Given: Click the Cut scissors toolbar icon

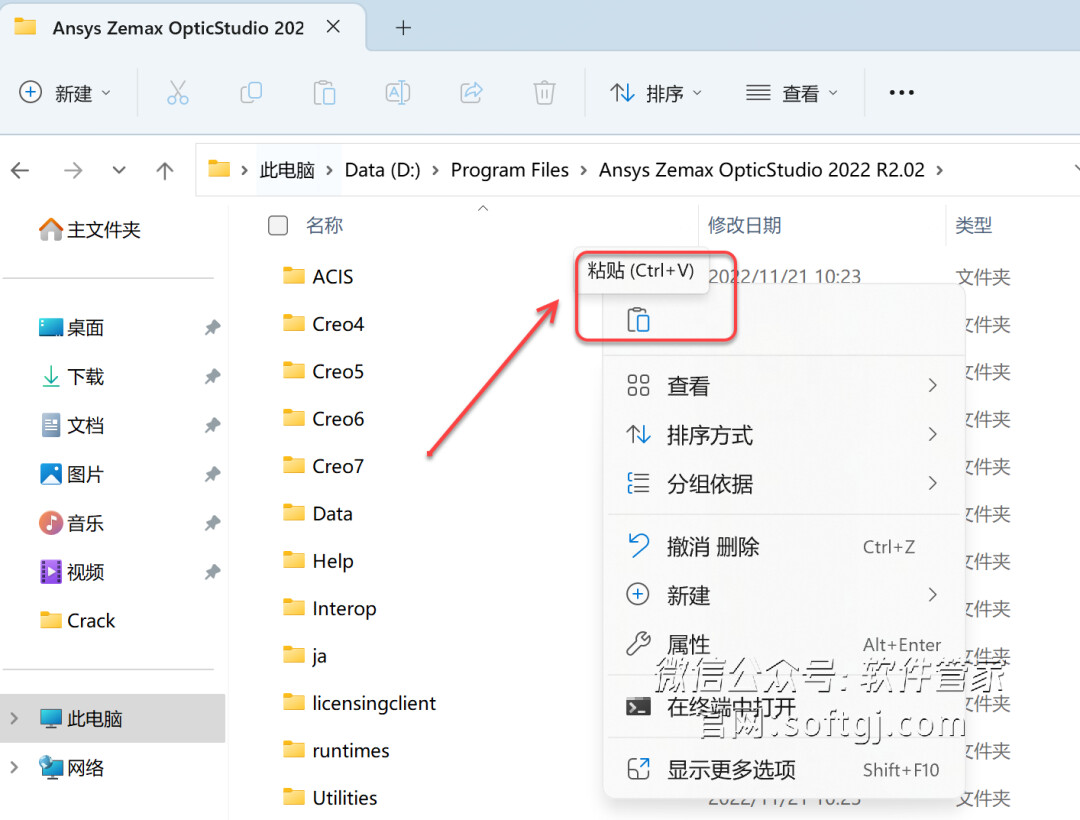Looking at the screenshot, I should (x=178, y=92).
